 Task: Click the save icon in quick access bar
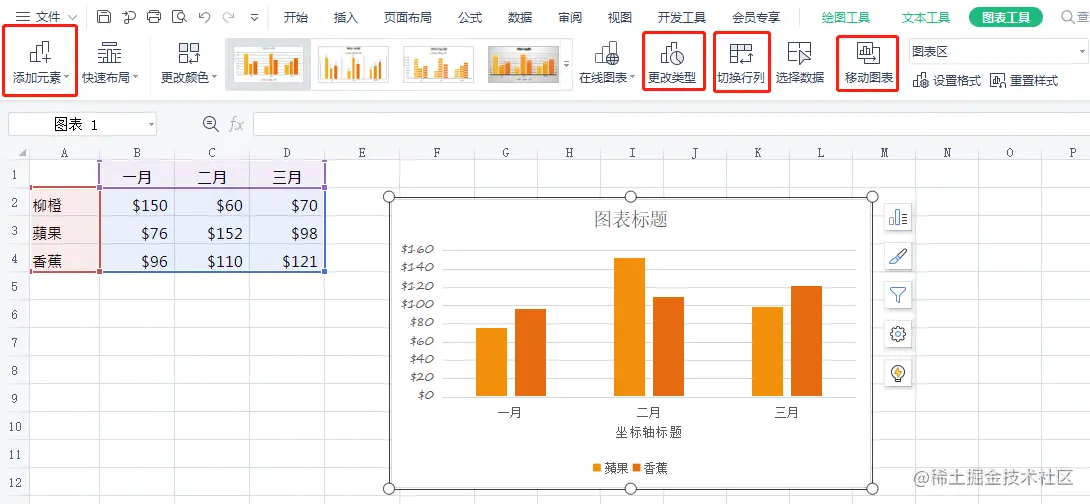[x=104, y=17]
